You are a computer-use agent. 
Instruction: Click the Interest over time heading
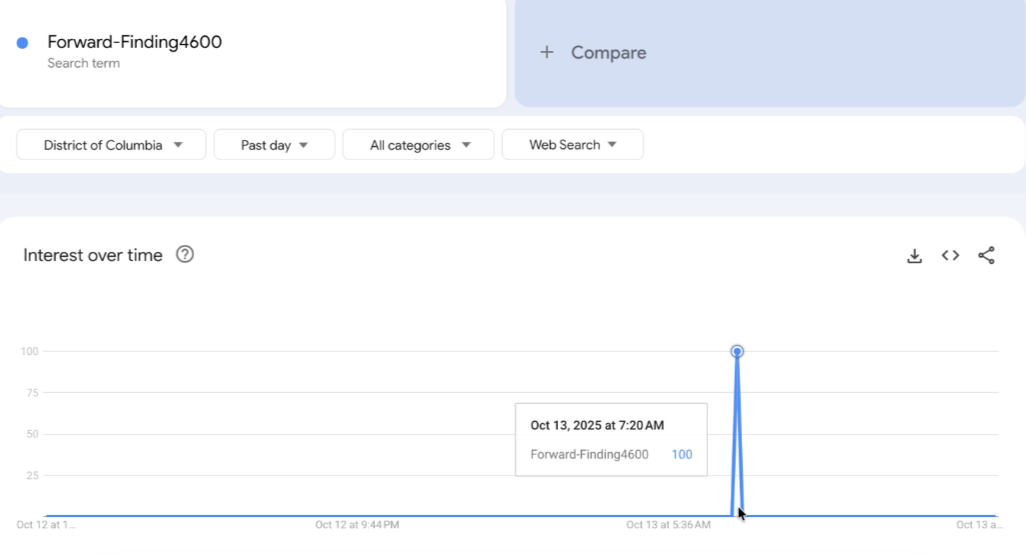(93, 255)
